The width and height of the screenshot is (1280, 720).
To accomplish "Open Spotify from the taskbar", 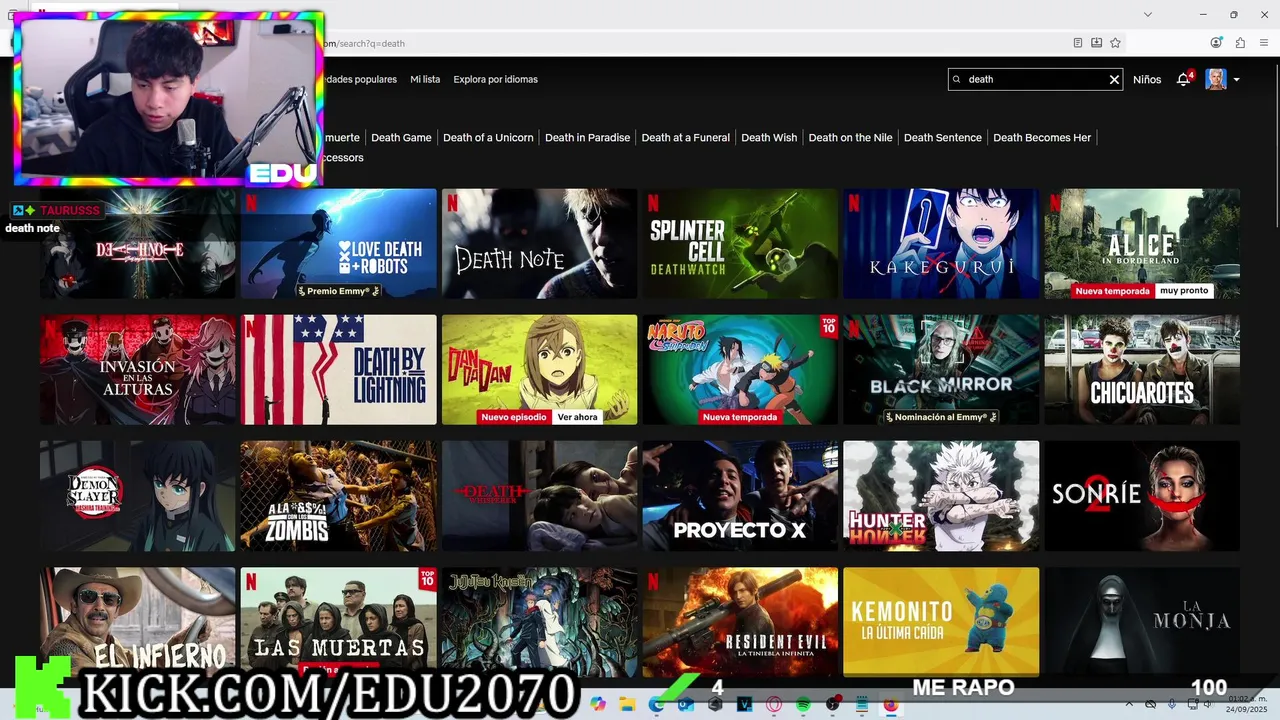I will pyautogui.click(x=803, y=704).
